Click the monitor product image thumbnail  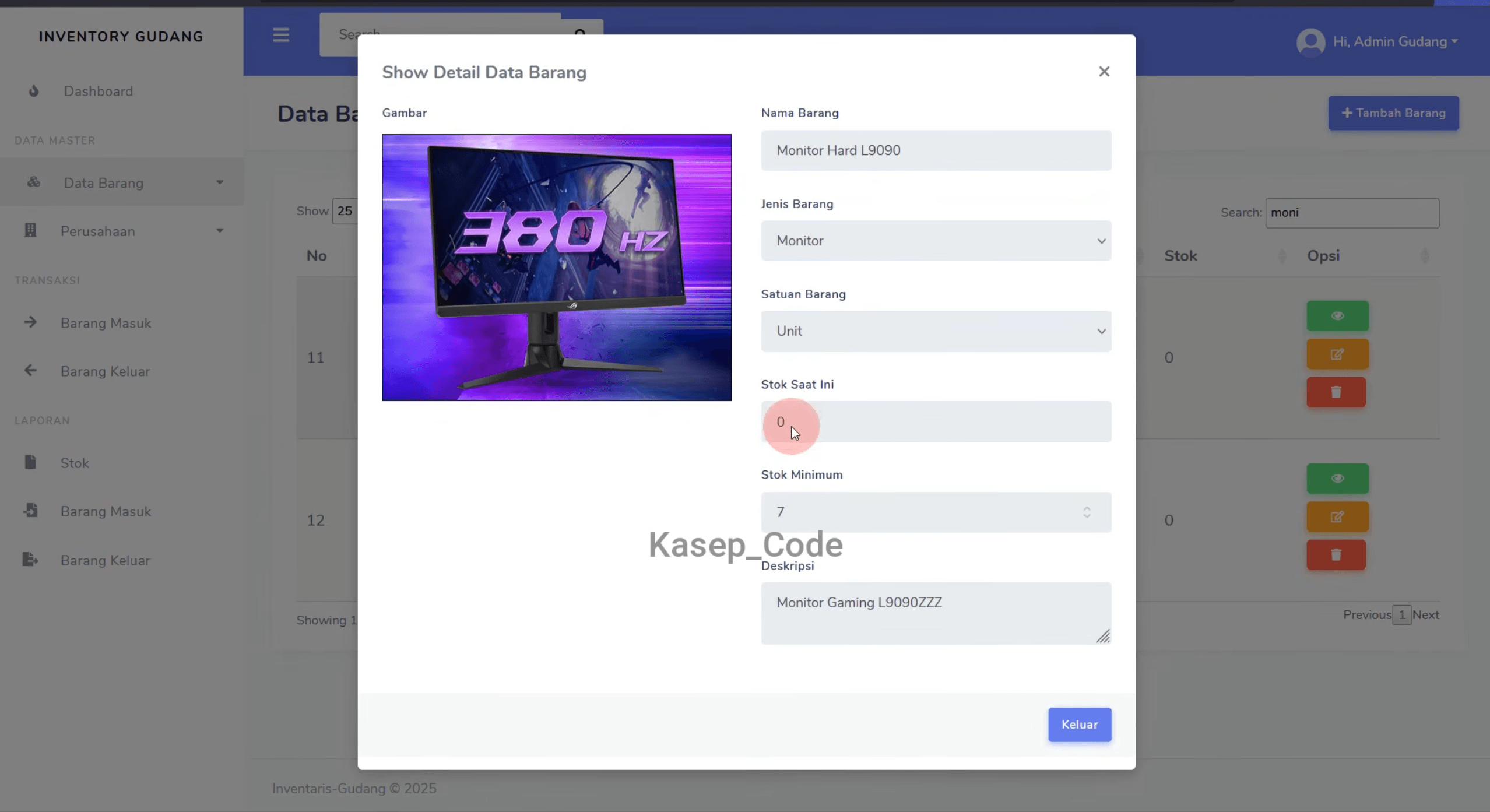click(557, 268)
